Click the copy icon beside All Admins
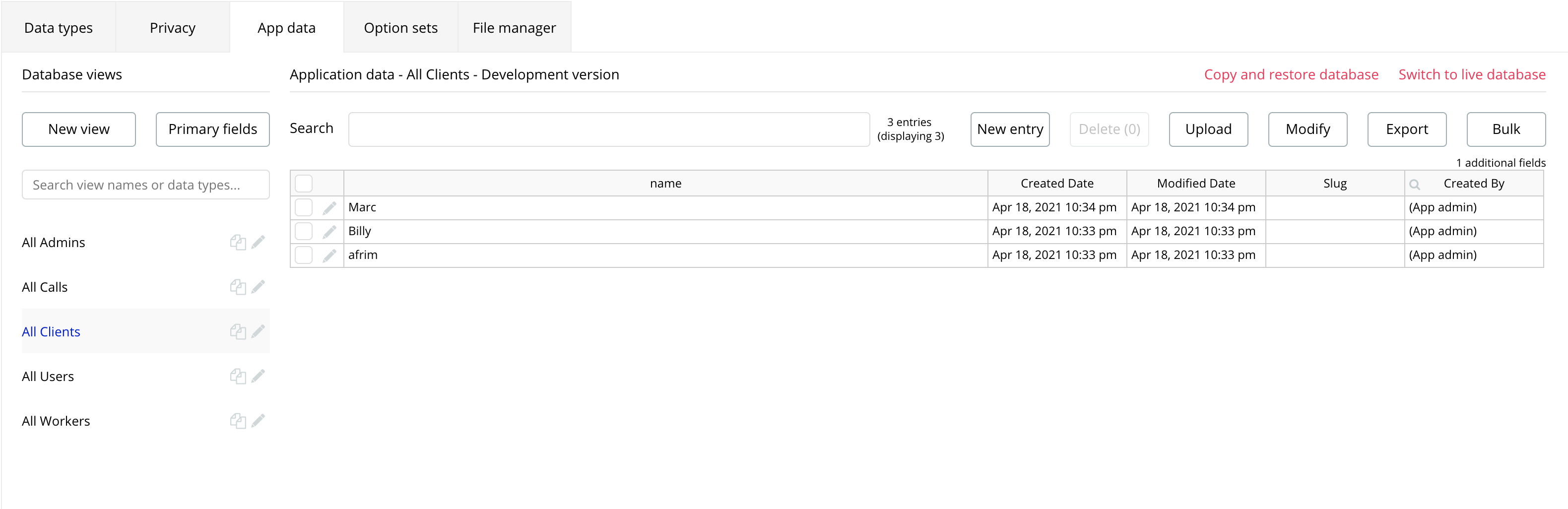Image resolution: width=1568 pixels, height=509 pixels. tap(237, 242)
